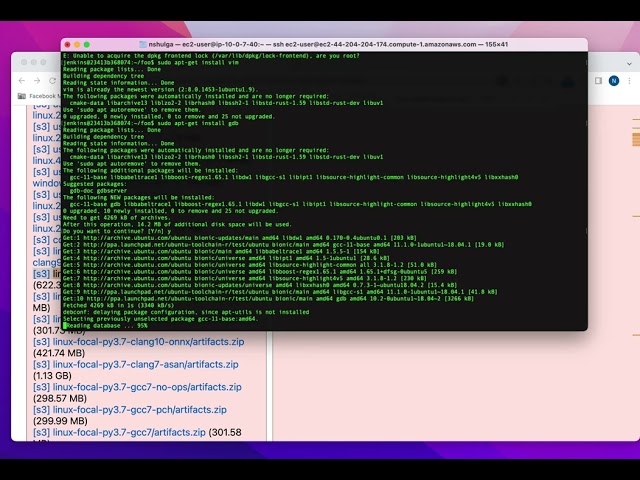
Task: Click 'Fetched 4269 kB in 1s' line
Action: point(118,305)
